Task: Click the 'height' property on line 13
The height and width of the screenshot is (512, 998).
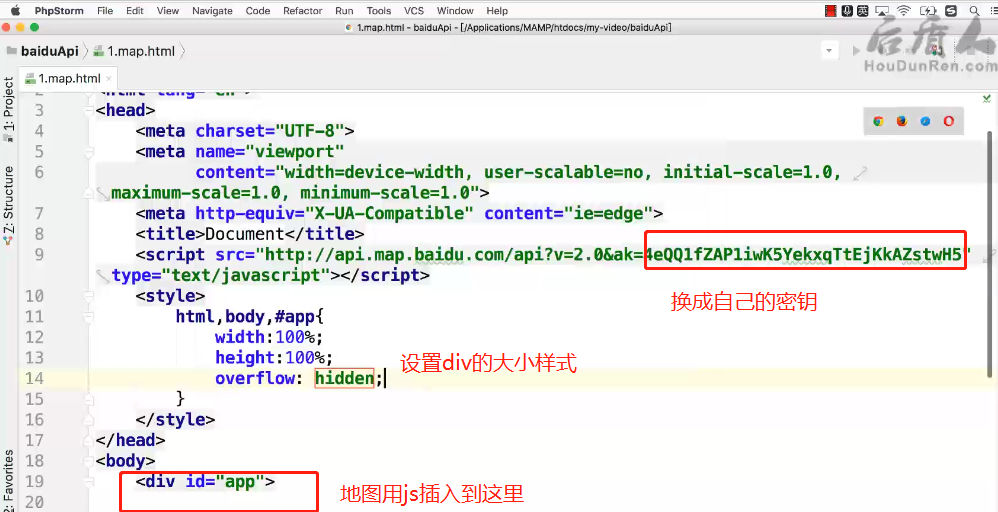Action: (245, 358)
